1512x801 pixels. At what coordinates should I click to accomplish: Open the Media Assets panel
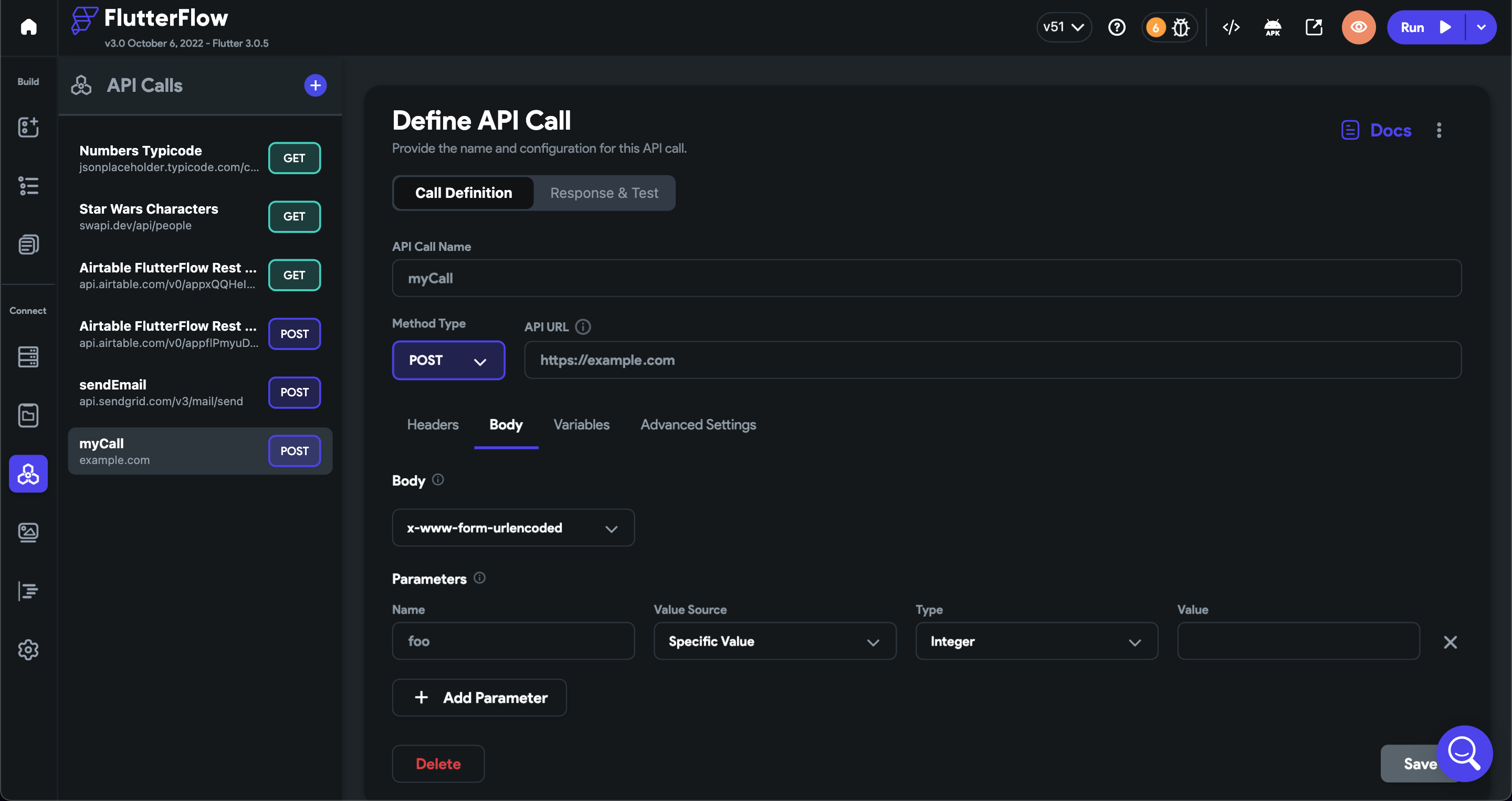(x=28, y=532)
